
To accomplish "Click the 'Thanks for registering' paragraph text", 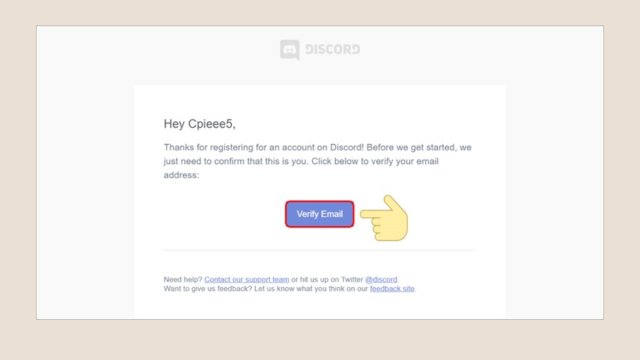I will [318, 161].
